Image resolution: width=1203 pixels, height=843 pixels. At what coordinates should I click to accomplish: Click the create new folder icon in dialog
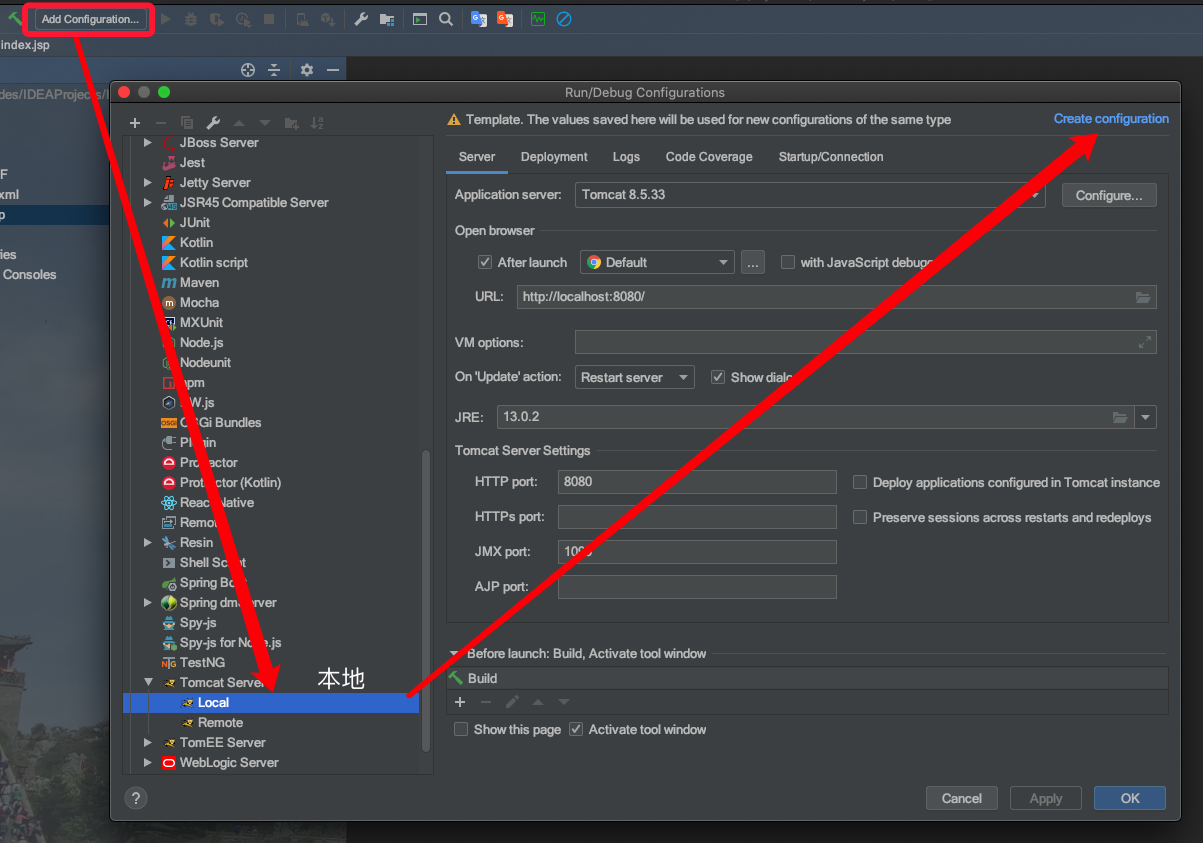(x=291, y=123)
